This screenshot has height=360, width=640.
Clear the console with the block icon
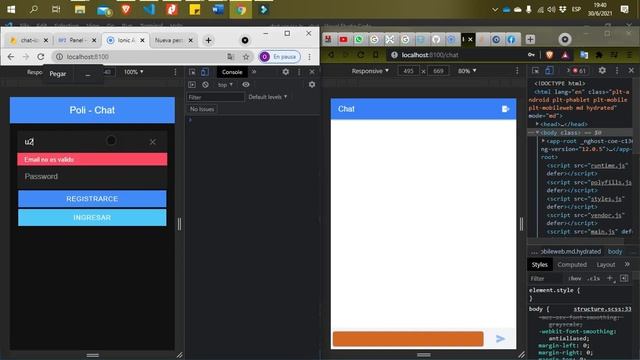pos(205,84)
